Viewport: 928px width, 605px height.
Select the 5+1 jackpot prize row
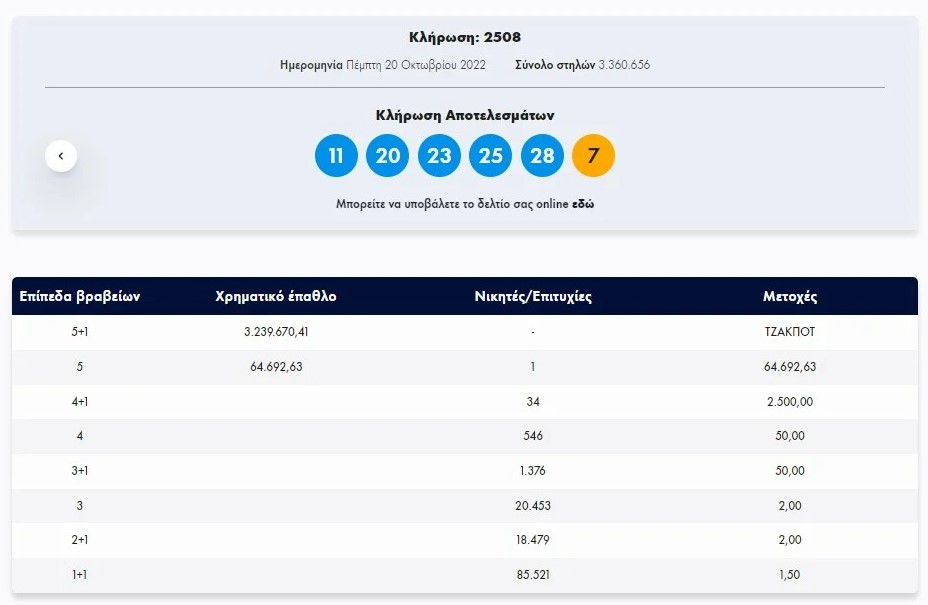click(463, 332)
